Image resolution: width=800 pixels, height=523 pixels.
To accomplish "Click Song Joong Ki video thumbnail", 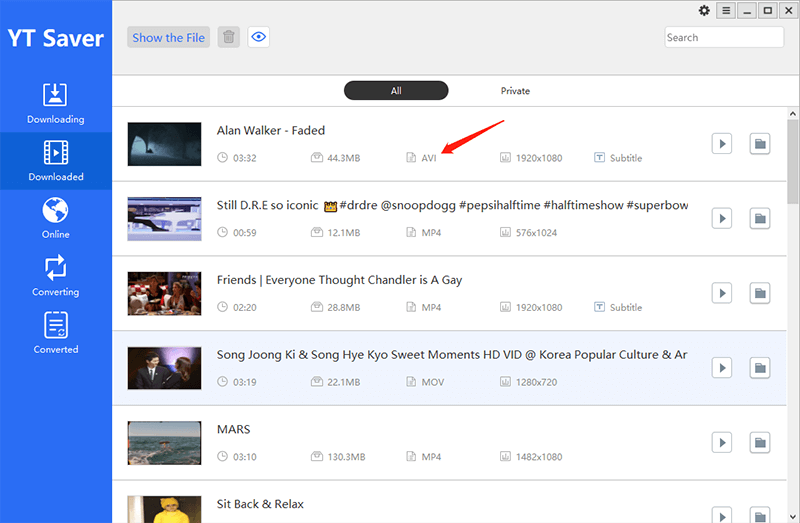I will 164,368.
